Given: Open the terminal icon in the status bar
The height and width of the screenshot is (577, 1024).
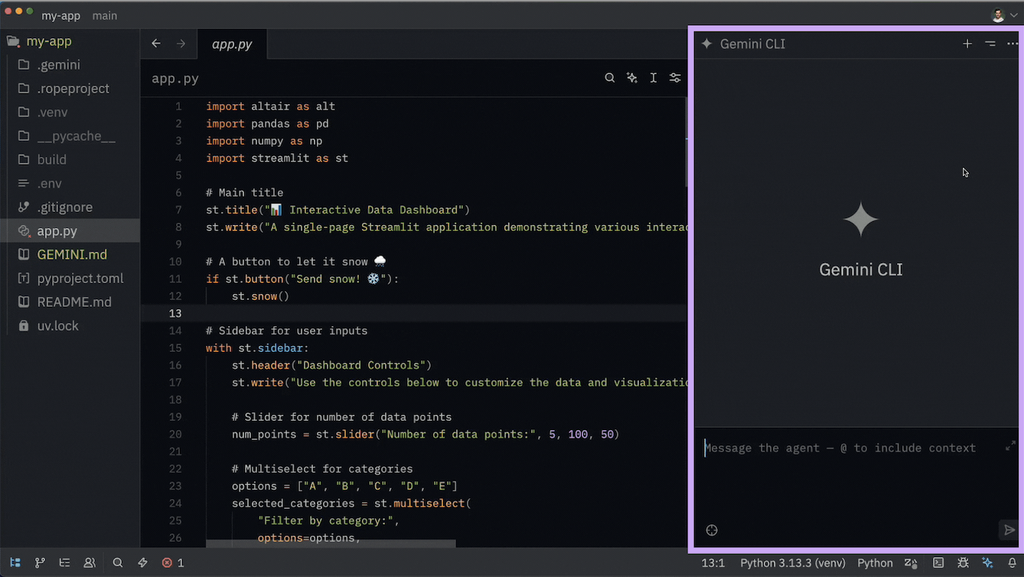Looking at the screenshot, I should (x=938, y=563).
